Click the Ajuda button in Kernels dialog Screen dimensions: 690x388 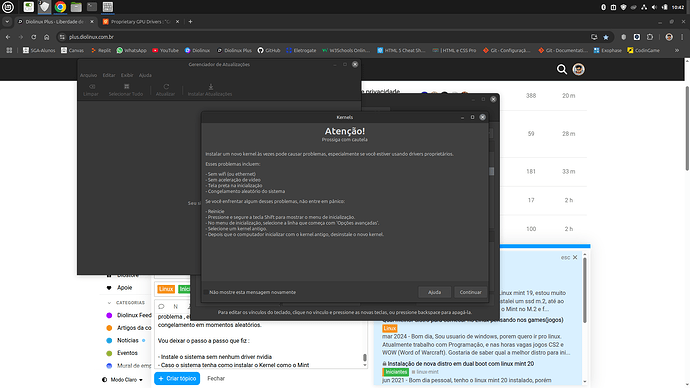(434, 292)
